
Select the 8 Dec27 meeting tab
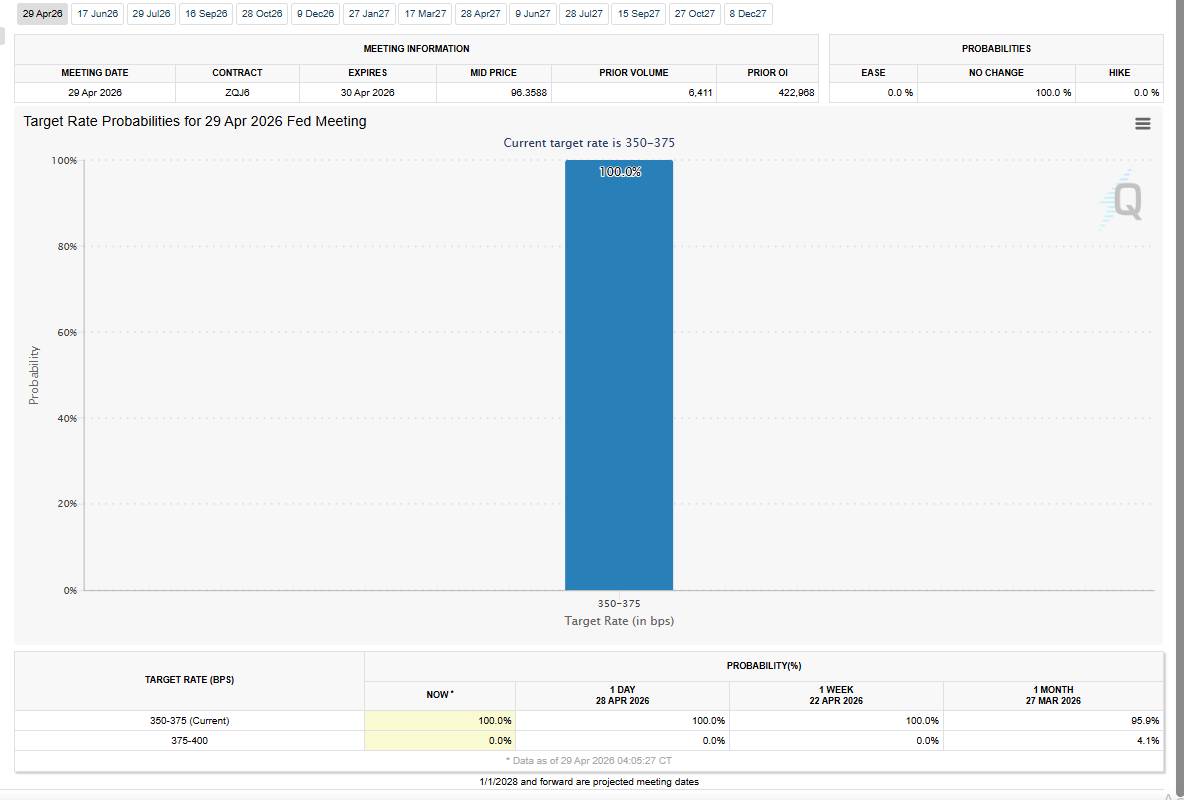pos(748,14)
